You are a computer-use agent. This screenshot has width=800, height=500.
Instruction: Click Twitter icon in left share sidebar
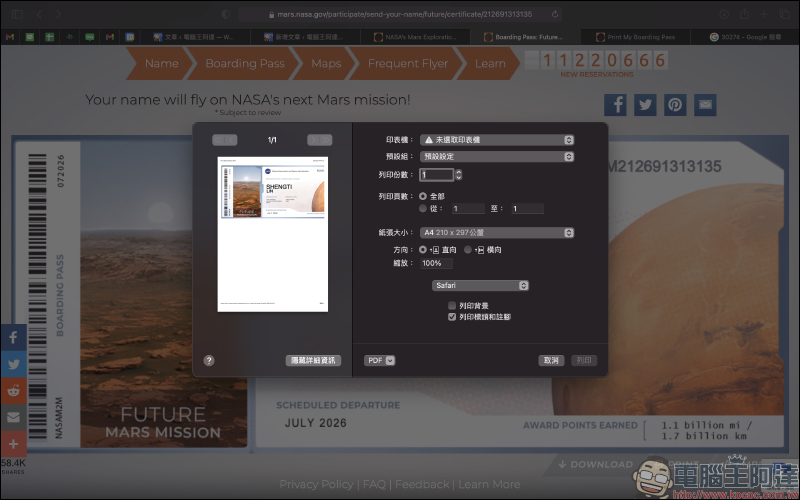coord(13,364)
